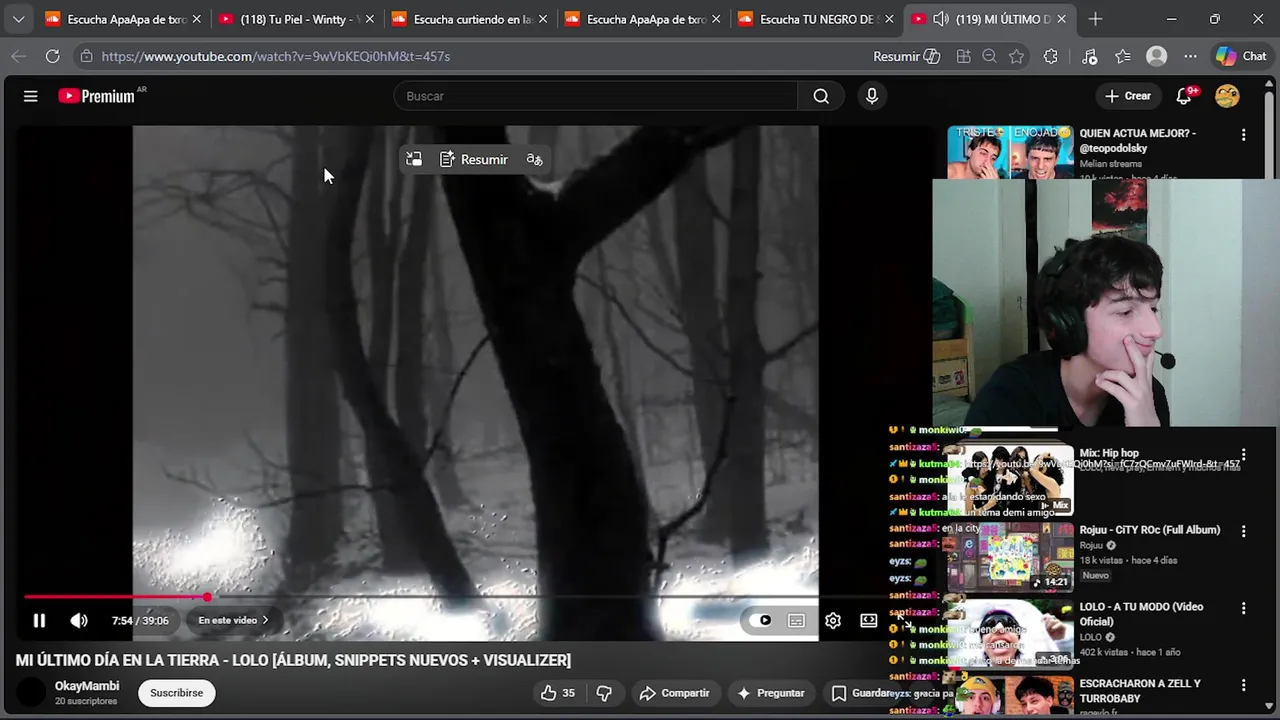Click the browser back arrow

coord(18,57)
